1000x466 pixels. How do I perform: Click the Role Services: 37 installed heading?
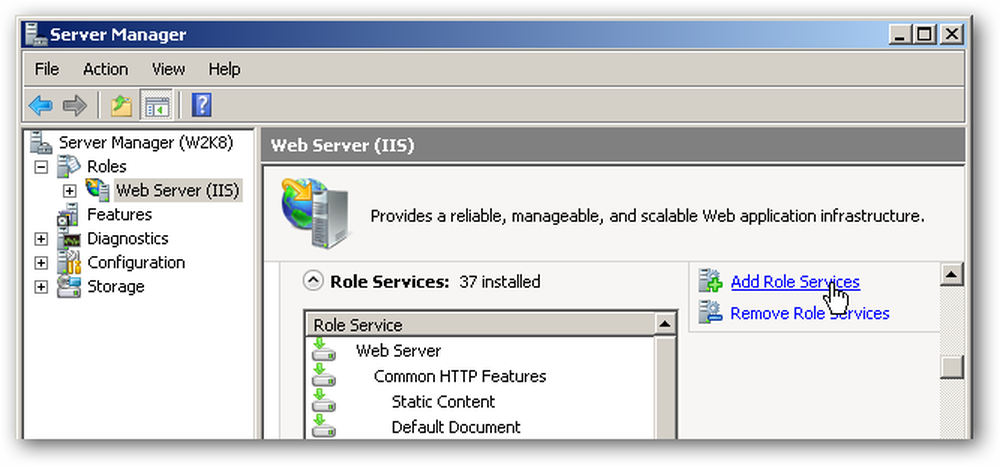435,281
